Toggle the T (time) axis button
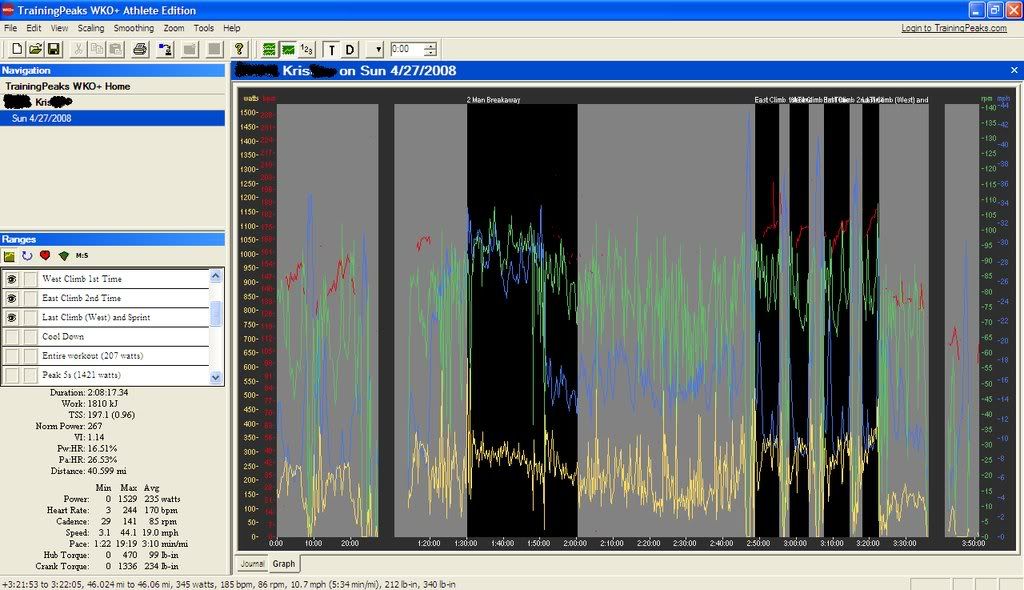 (331, 50)
